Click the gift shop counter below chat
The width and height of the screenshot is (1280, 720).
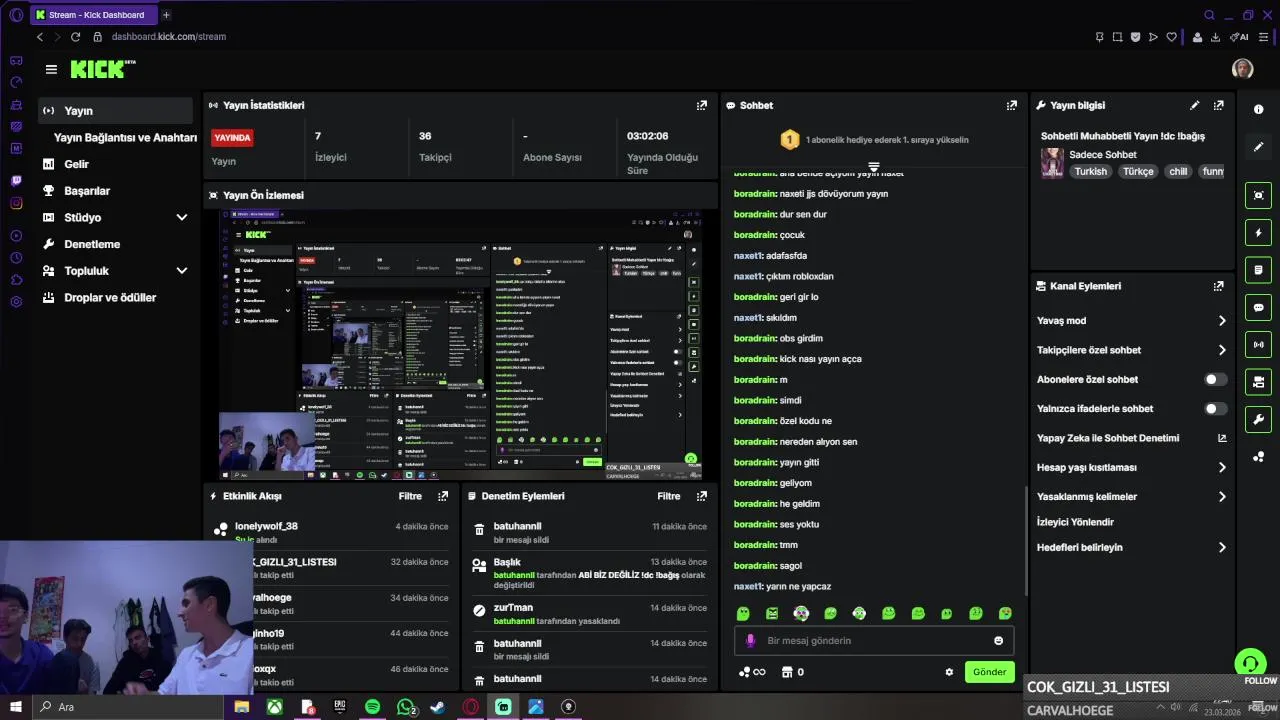(792, 672)
